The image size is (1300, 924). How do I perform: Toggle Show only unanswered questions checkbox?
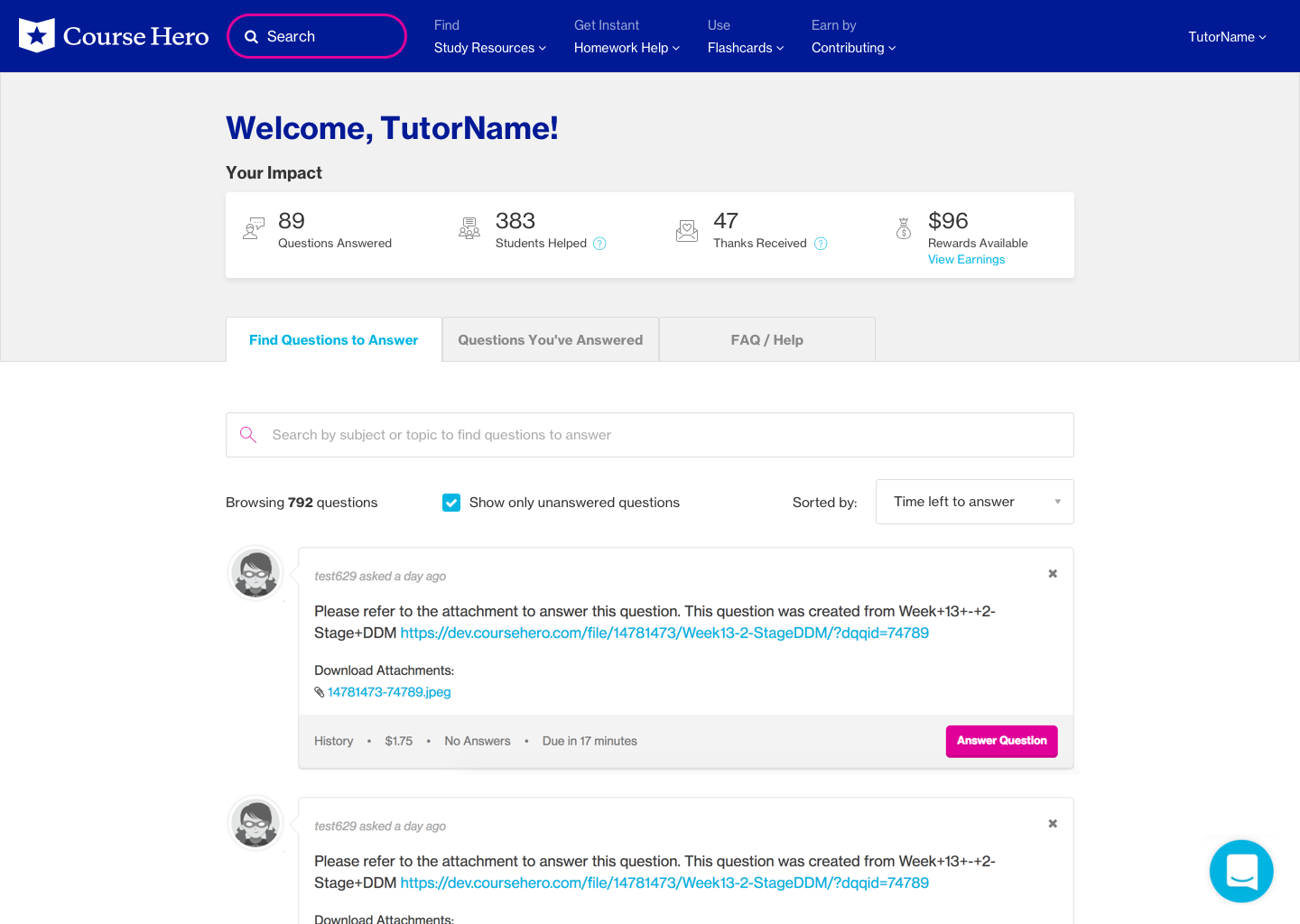click(x=451, y=503)
